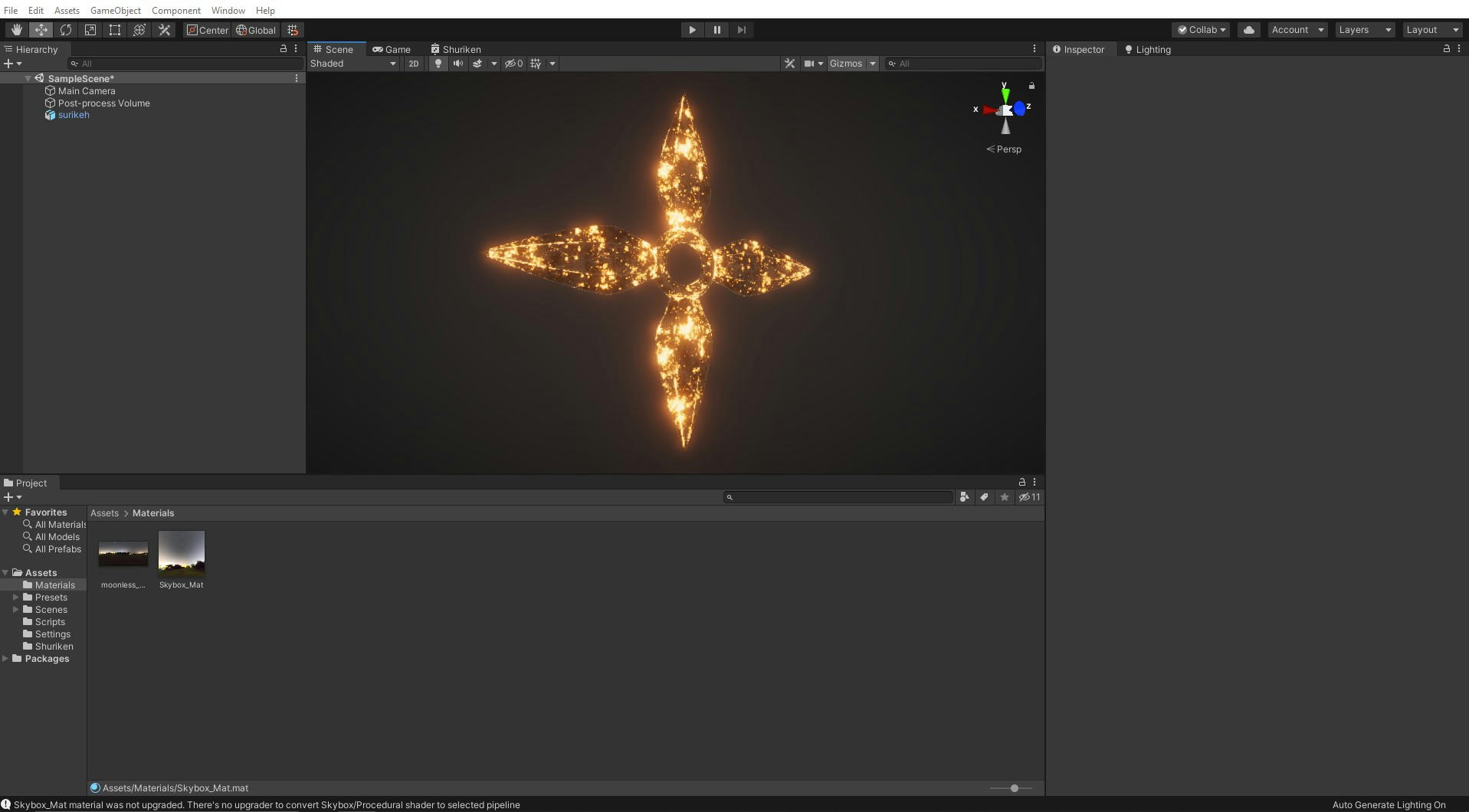Select the Rotate tool
The width and height of the screenshot is (1469, 812).
pyautogui.click(x=66, y=30)
